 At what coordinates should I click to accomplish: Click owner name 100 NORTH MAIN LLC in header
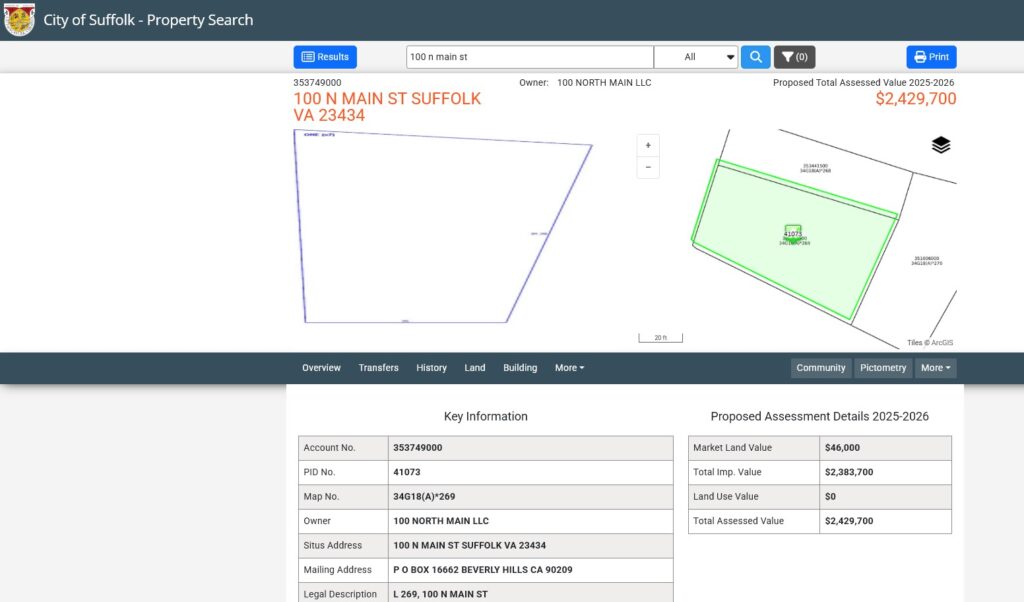pos(604,82)
